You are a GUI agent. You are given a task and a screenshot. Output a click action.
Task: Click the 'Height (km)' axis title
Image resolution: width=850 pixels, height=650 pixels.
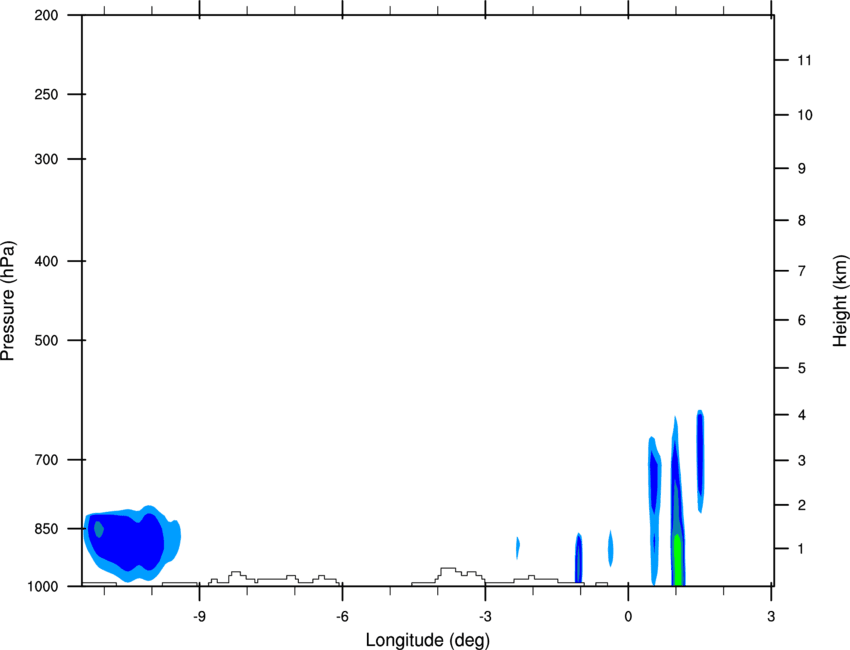(x=840, y=301)
